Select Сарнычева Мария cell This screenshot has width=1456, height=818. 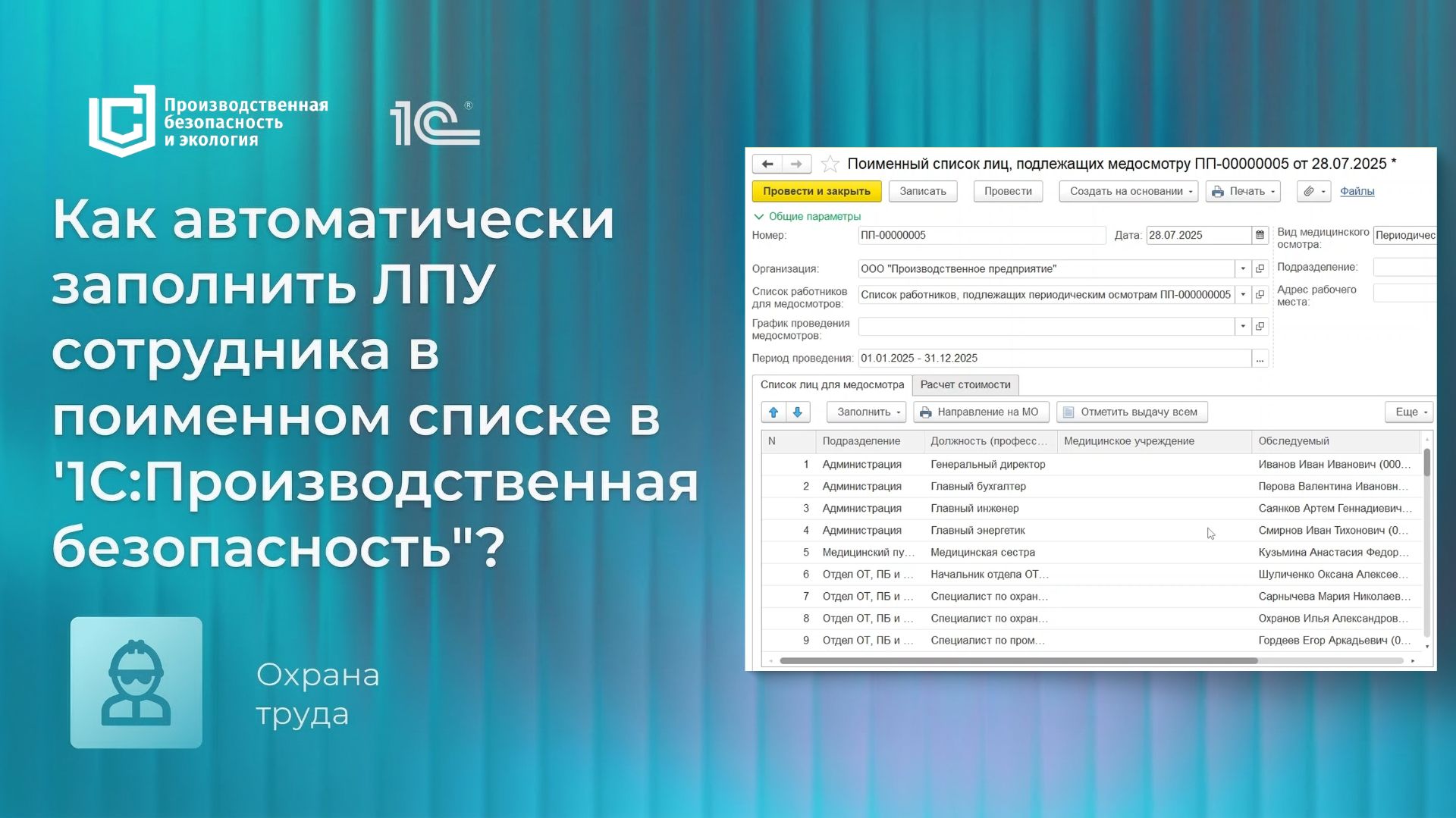[x=1336, y=596]
